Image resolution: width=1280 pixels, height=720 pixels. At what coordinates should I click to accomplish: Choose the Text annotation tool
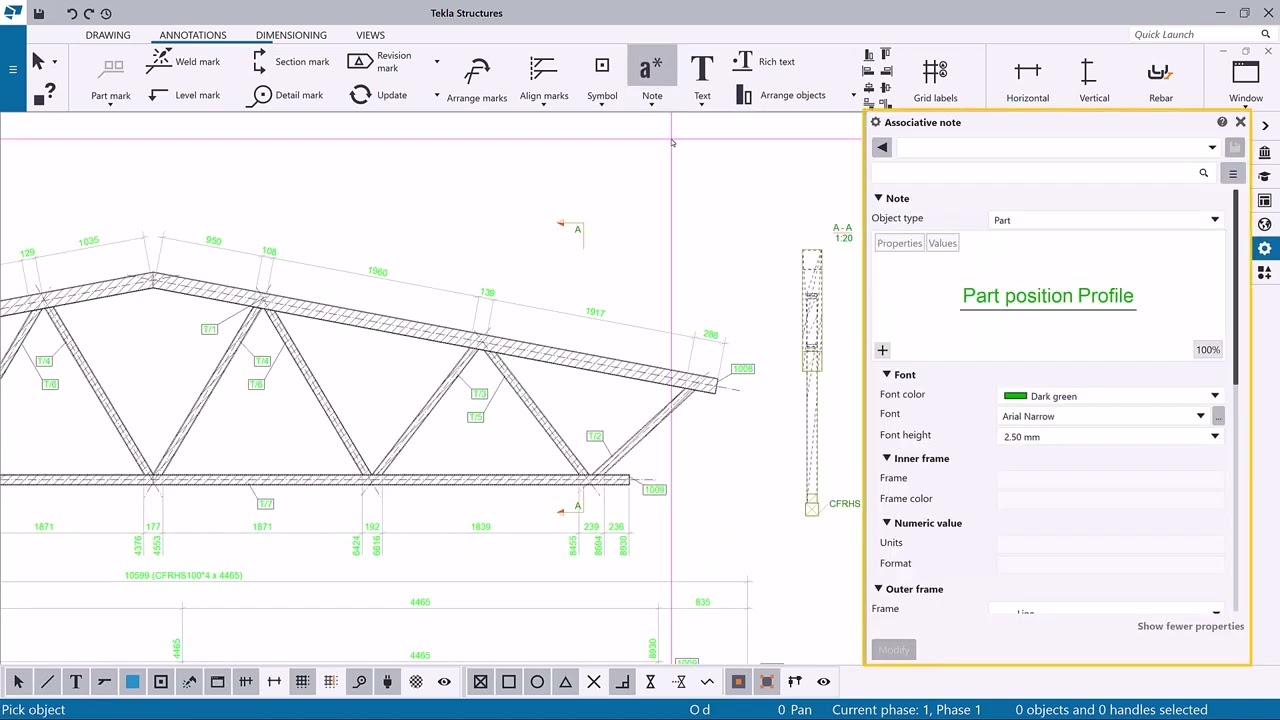[702, 78]
